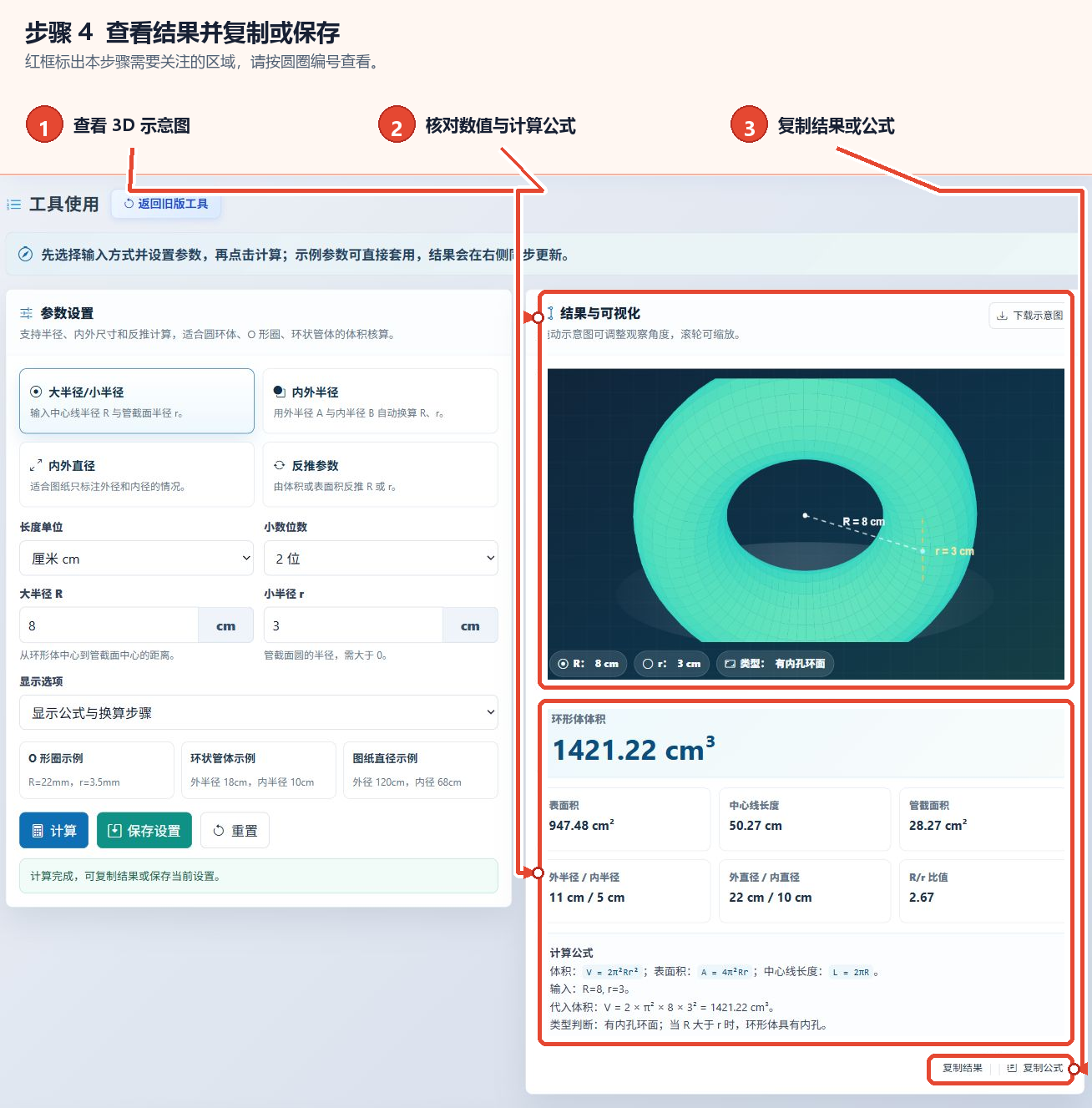Image resolution: width=1092 pixels, height=1108 pixels.
Task: Click the 28.27 cm² 管截面积 value
Action: point(938,826)
